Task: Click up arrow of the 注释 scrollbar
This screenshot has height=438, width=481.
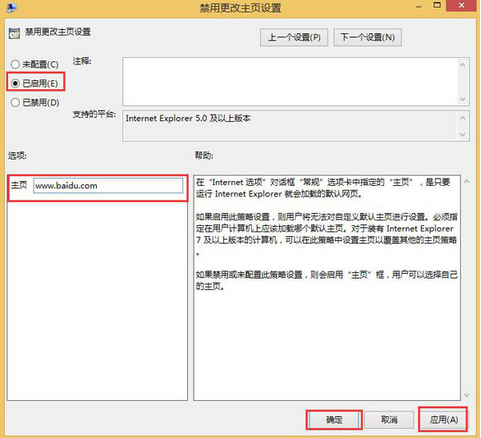Action: coord(463,65)
